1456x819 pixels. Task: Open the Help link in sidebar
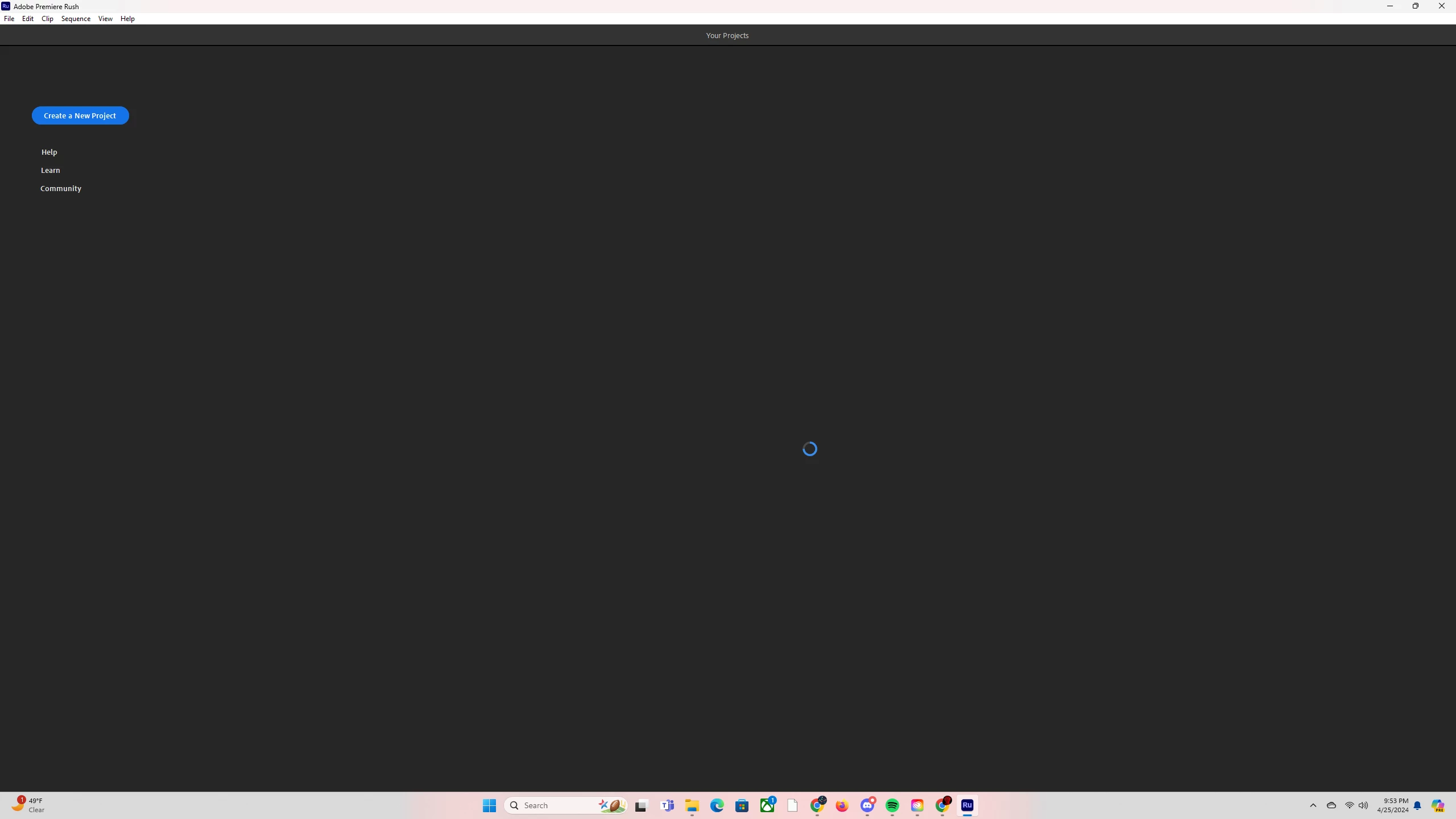49,152
